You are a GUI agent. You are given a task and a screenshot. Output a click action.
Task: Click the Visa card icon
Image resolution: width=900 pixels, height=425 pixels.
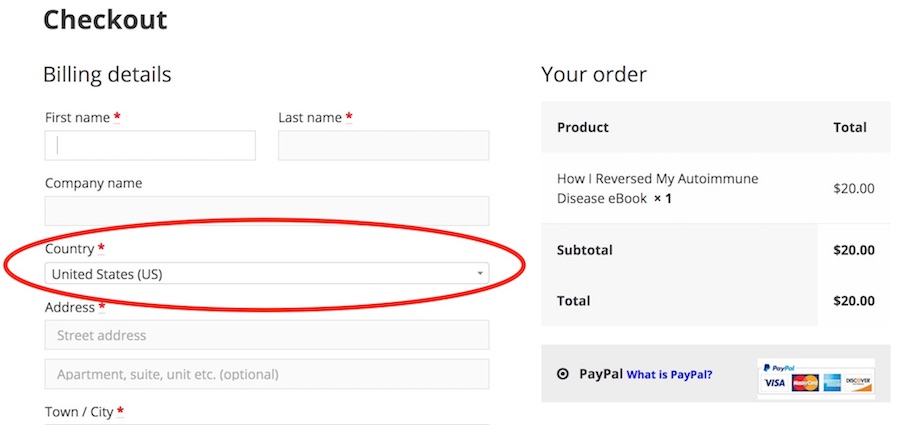[x=774, y=383]
